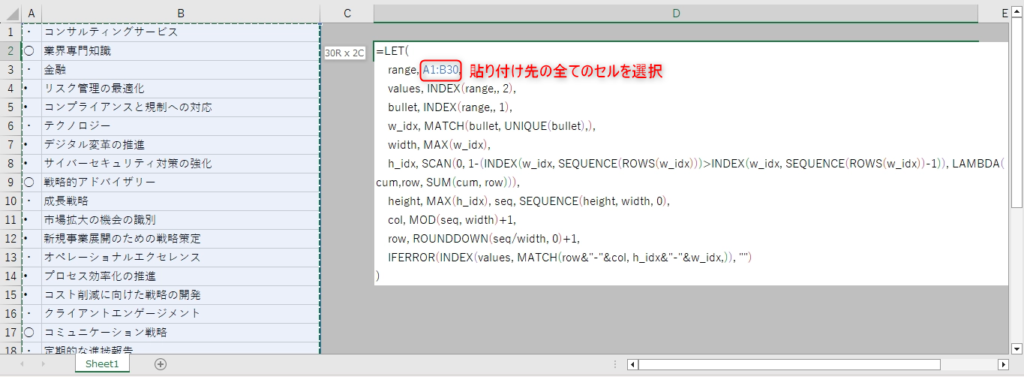Select the row 13 header
This screenshot has height=377, width=1024.
click(x=10, y=257)
